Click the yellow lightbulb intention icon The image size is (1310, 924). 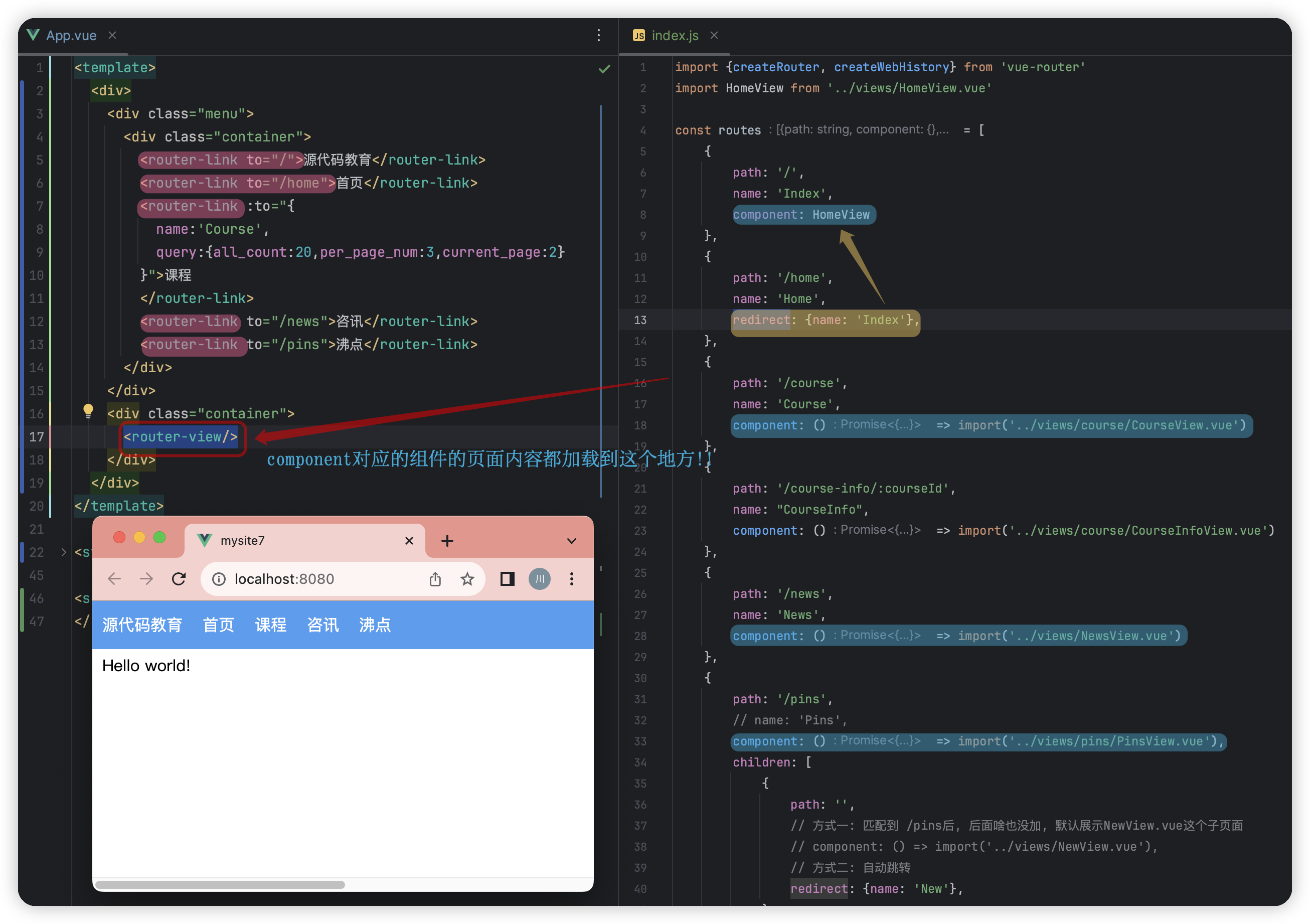point(88,410)
